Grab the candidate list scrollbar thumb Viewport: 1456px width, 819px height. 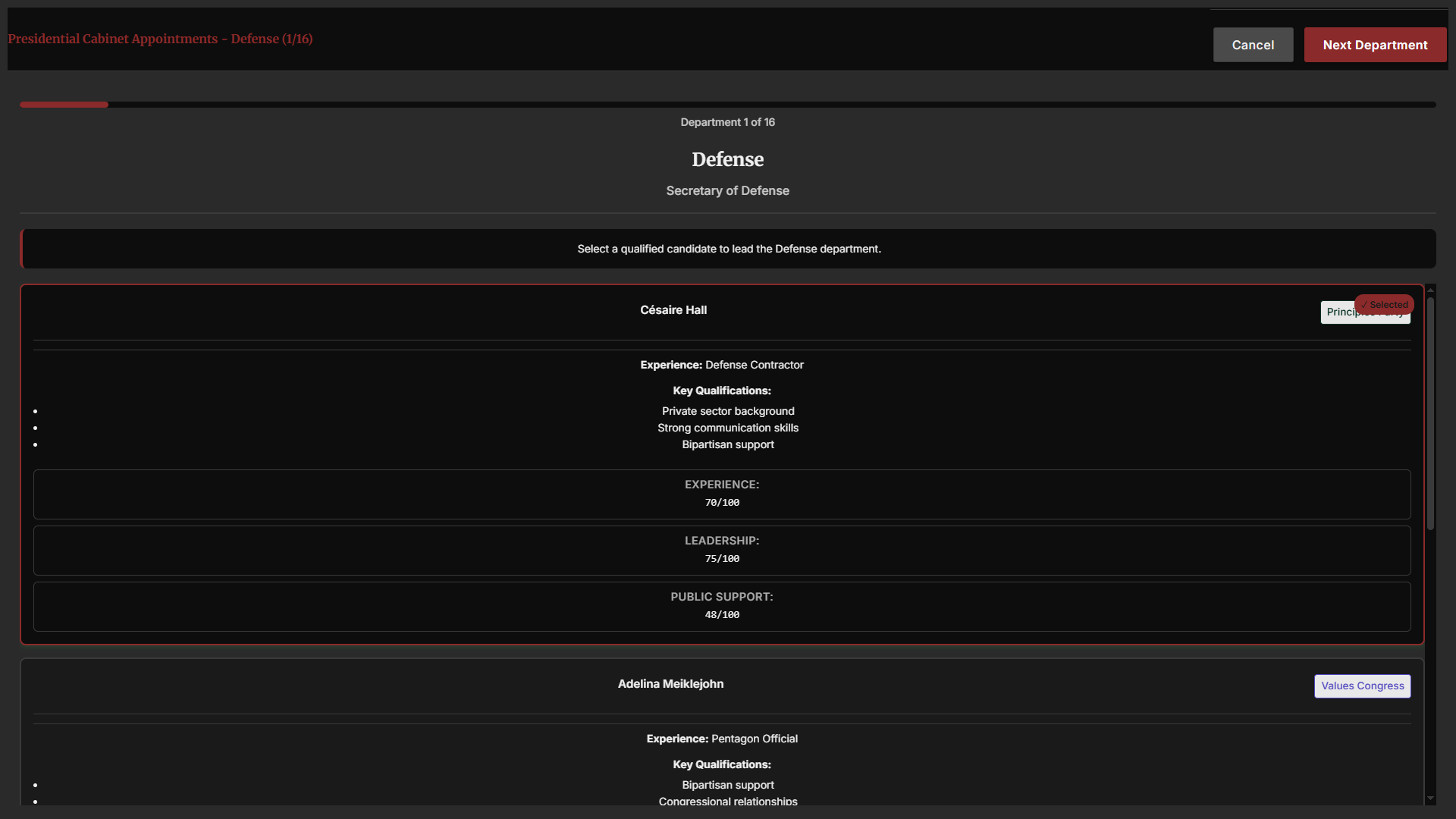point(1430,413)
